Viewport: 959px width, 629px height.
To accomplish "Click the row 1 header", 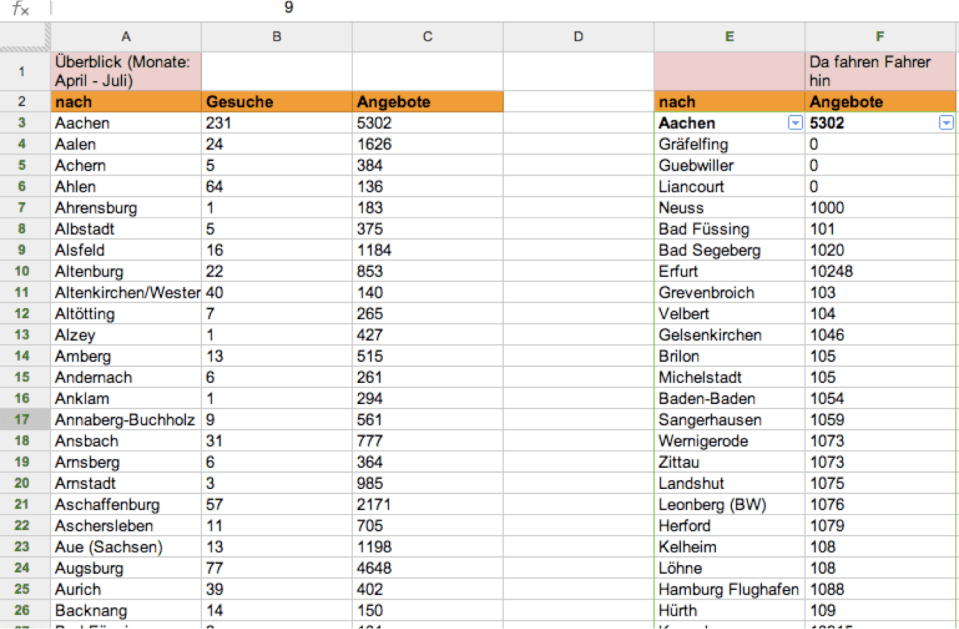I will [x=24, y=72].
